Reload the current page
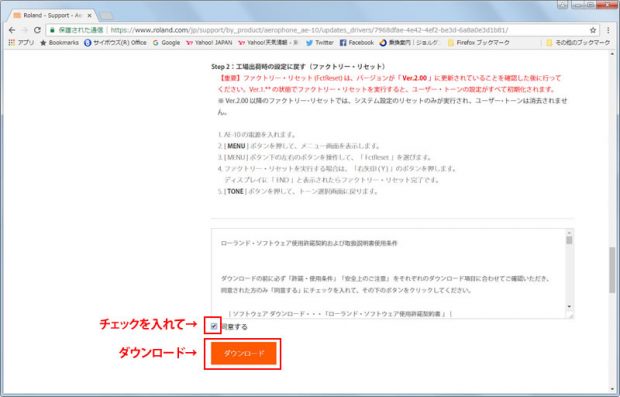 [37, 30]
